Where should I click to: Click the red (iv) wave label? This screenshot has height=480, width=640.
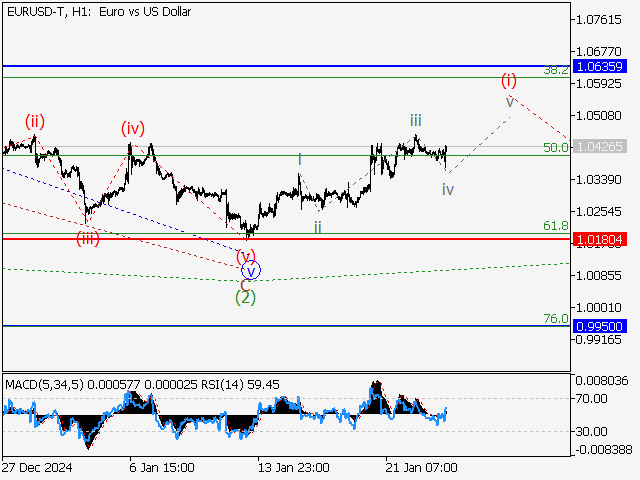click(133, 128)
